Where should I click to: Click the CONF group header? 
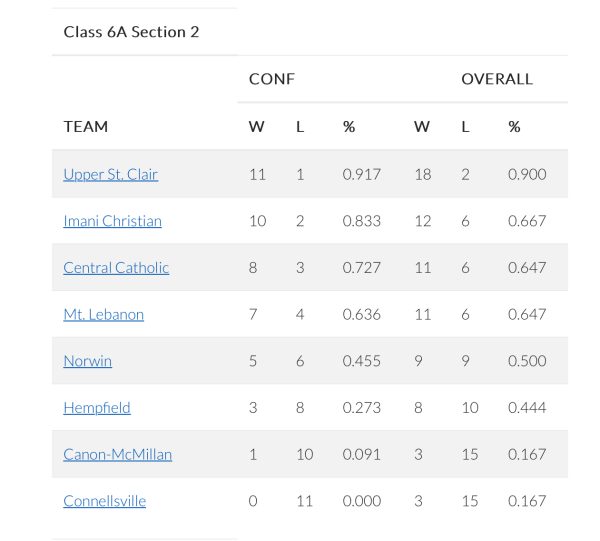(272, 79)
